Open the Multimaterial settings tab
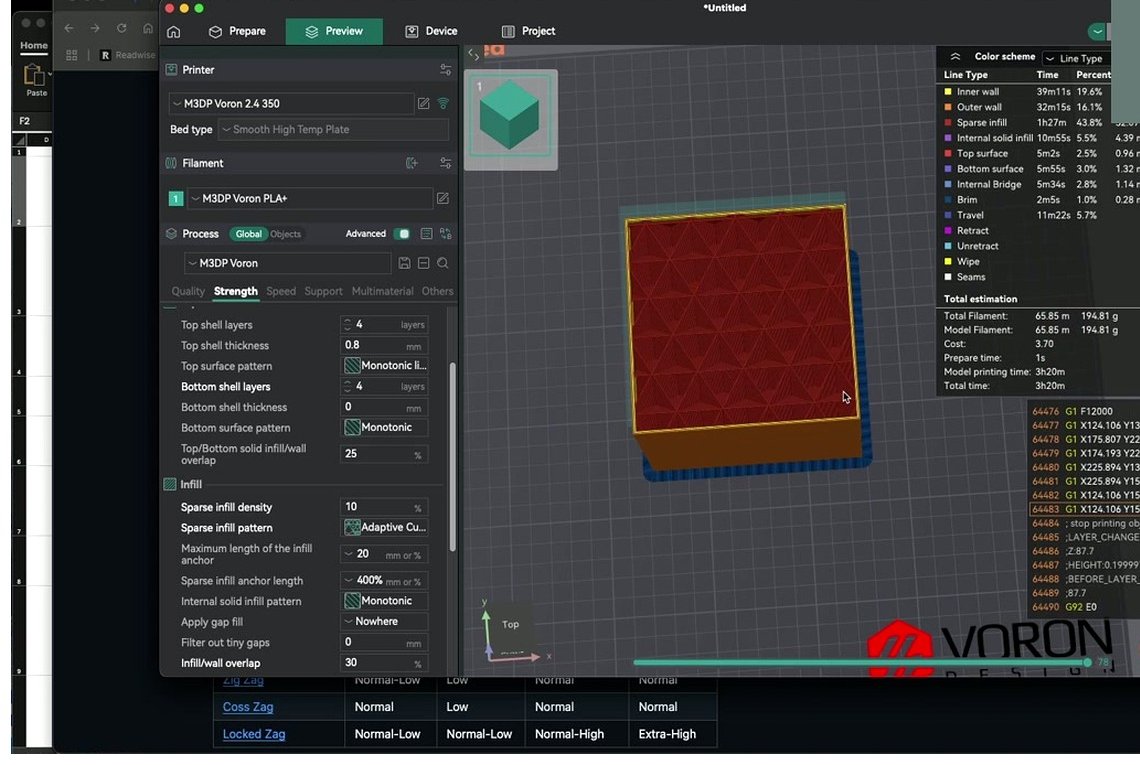Image resolution: width=1140 pixels, height=765 pixels. point(382,291)
